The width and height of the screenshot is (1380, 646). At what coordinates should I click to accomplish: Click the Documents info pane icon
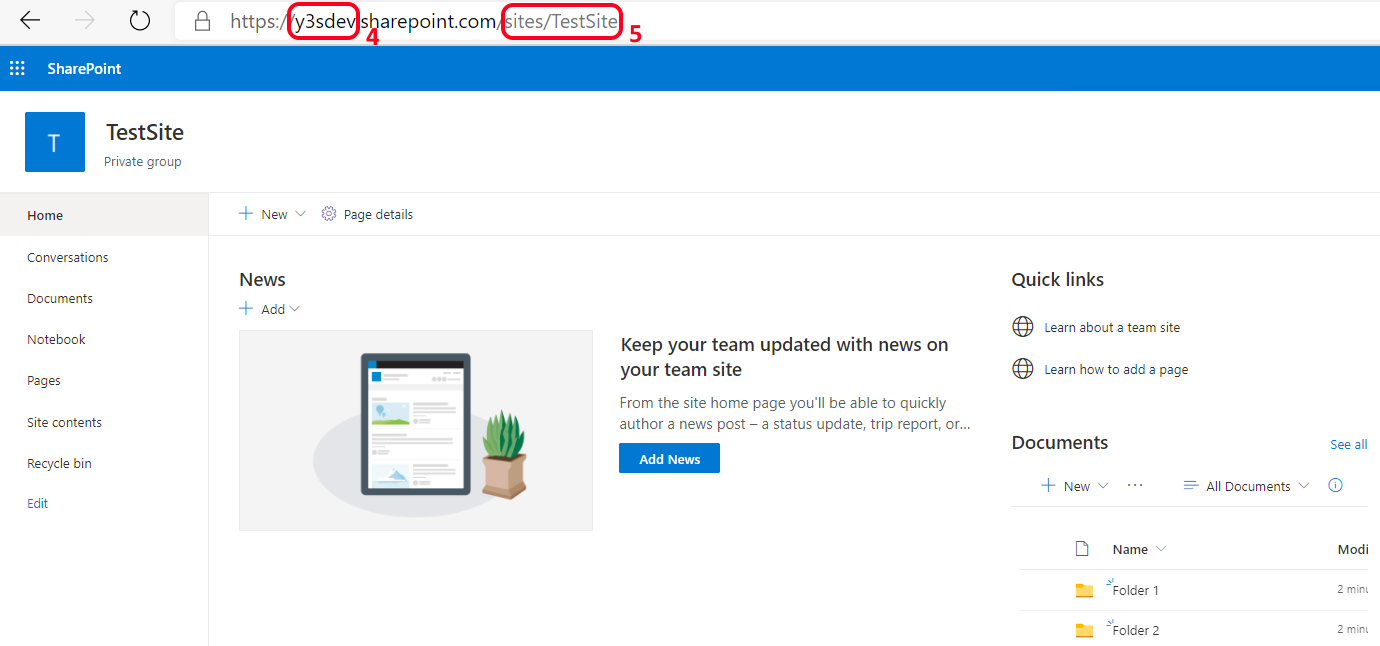pos(1335,485)
